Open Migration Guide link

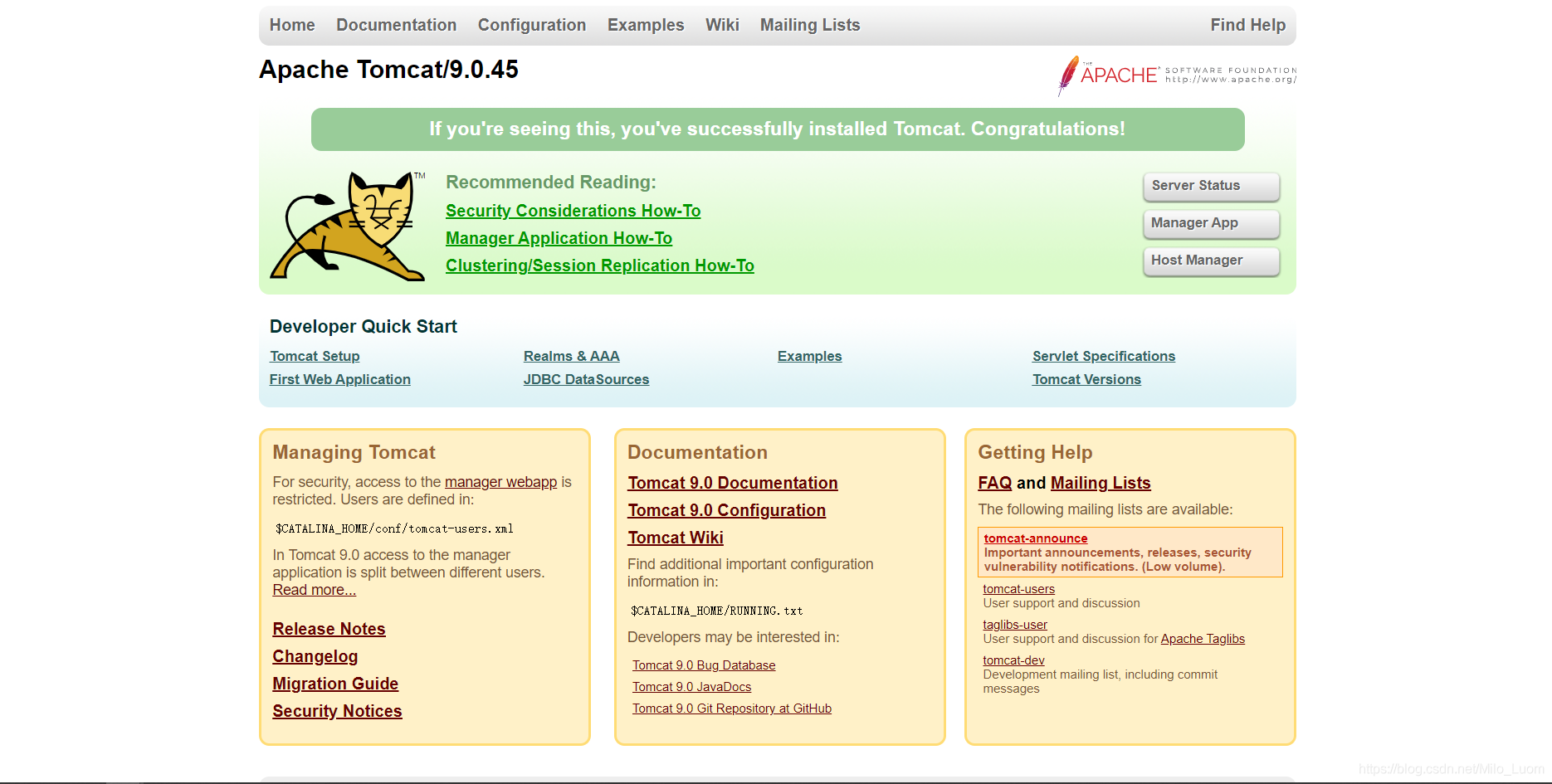[335, 684]
